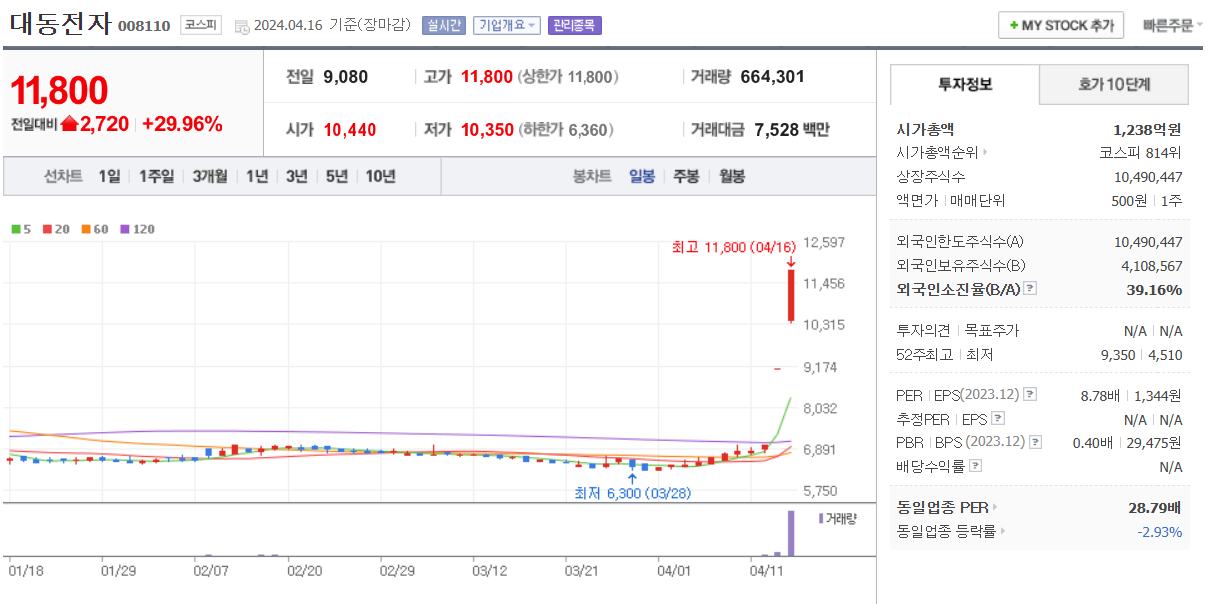Click the 코스피 814위 ranking value
The height and width of the screenshot is (604, 1212).
click(x=1140, y=153)
